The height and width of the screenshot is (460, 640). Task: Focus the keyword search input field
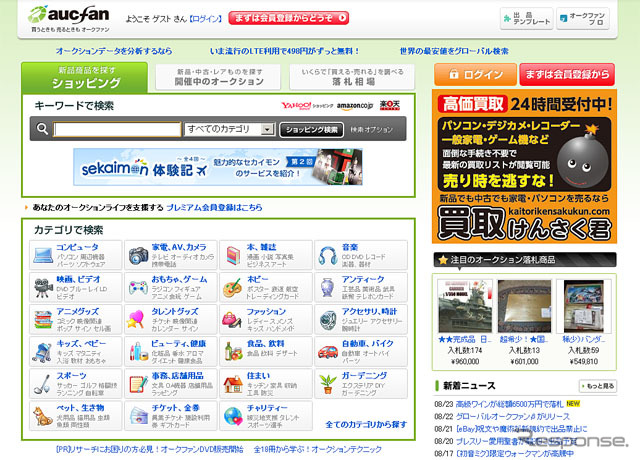(117, 129)
